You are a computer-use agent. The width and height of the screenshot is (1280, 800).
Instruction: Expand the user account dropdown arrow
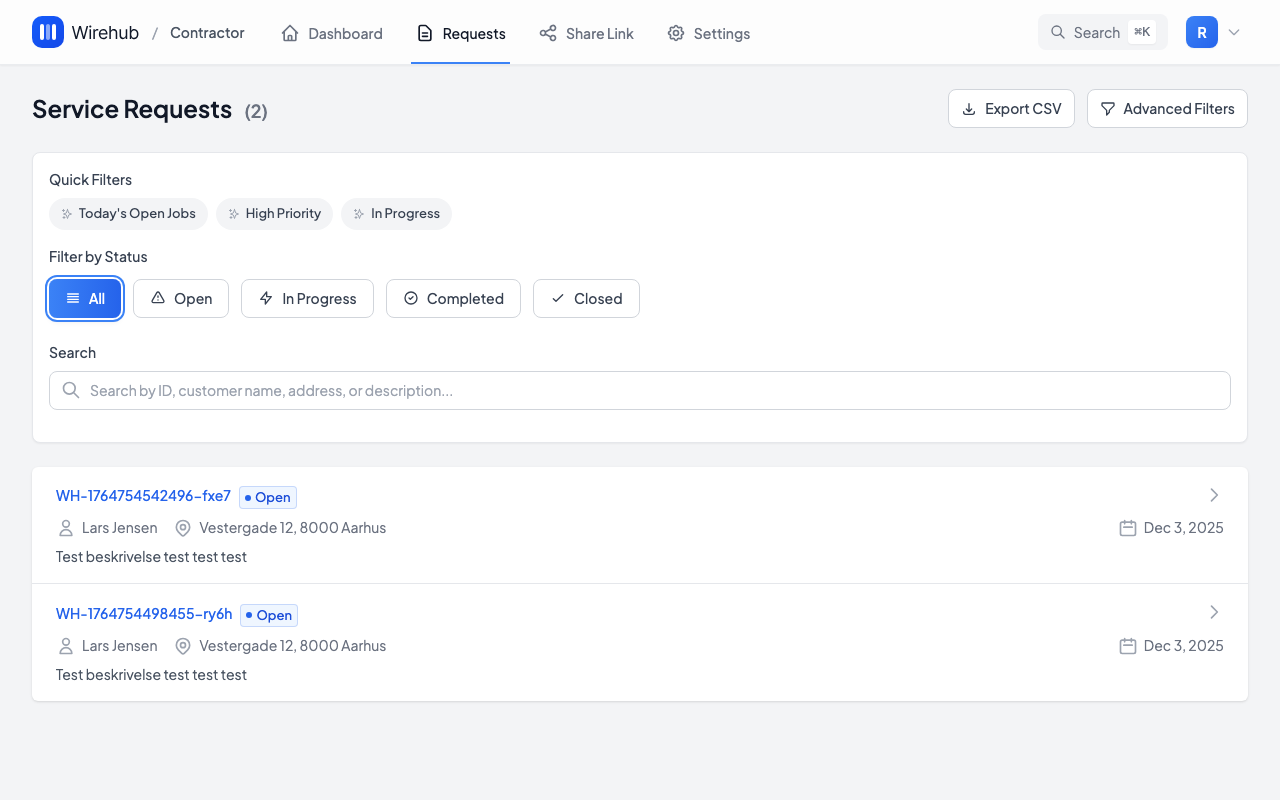point(1234,32)
